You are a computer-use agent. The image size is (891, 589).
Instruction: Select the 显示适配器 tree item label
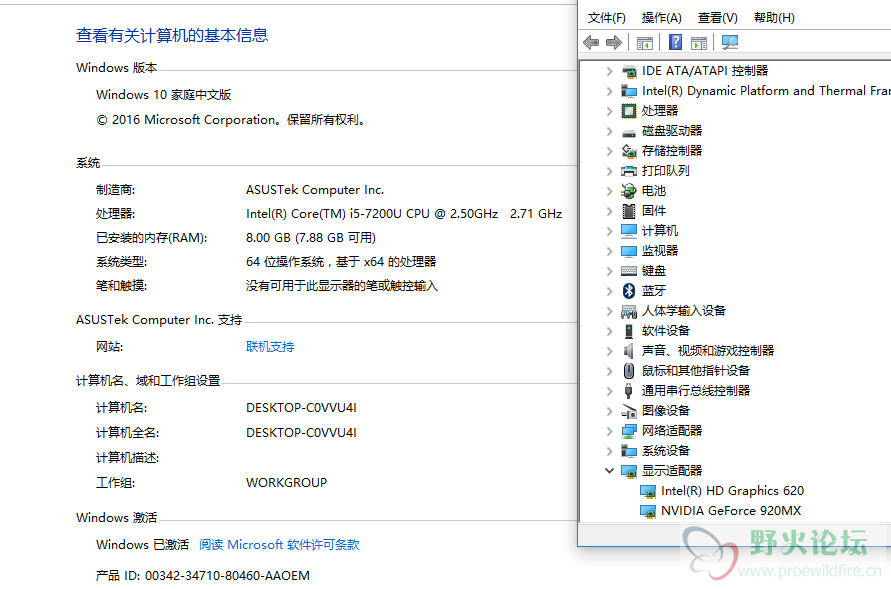(x=672, y=471)
